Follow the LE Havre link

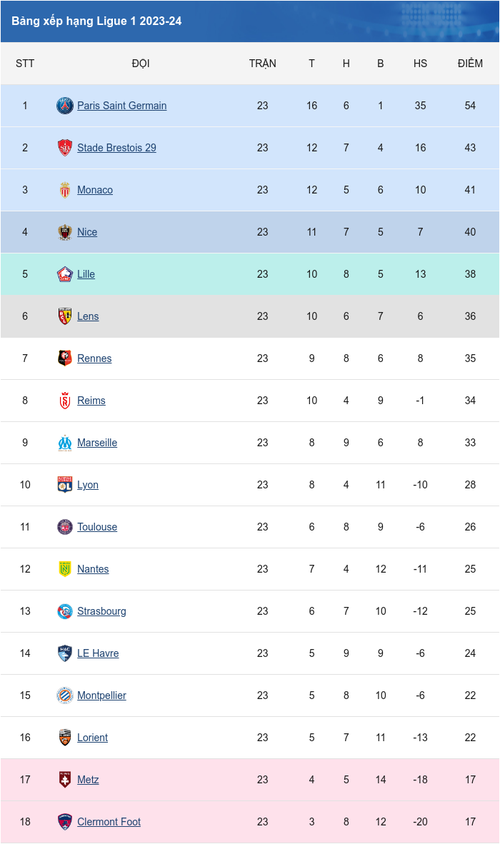pyautogui.click(x=98, y=653)
